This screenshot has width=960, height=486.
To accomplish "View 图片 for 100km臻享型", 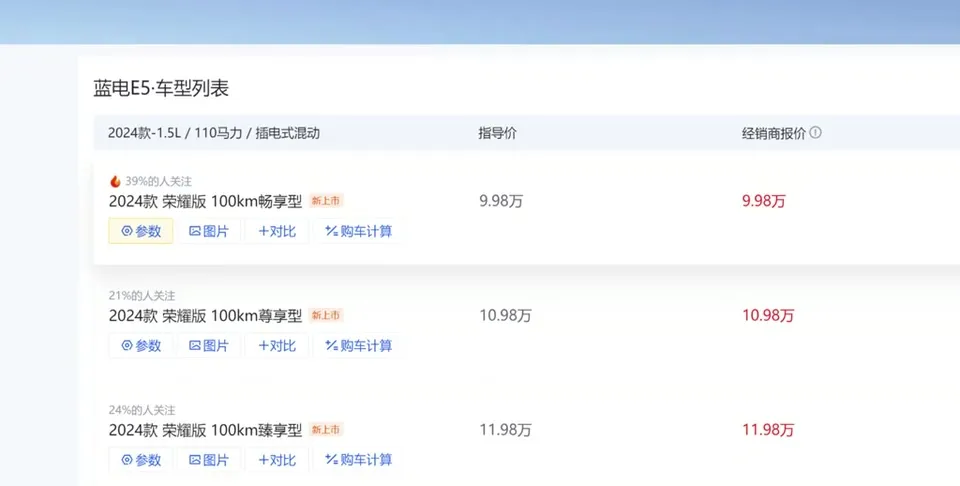I will tap(209, 460).
